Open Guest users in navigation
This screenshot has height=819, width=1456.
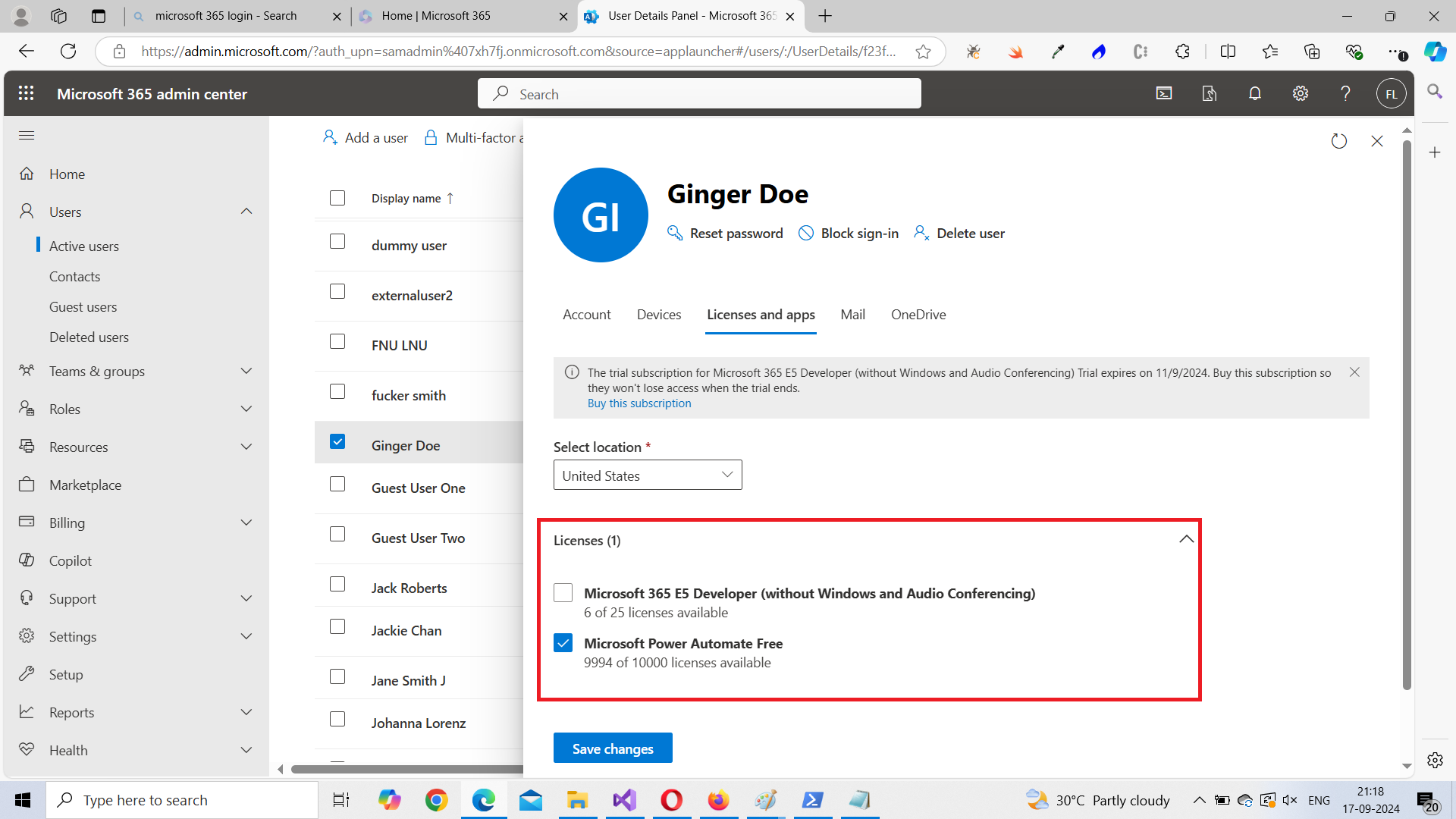coord(83,306)
